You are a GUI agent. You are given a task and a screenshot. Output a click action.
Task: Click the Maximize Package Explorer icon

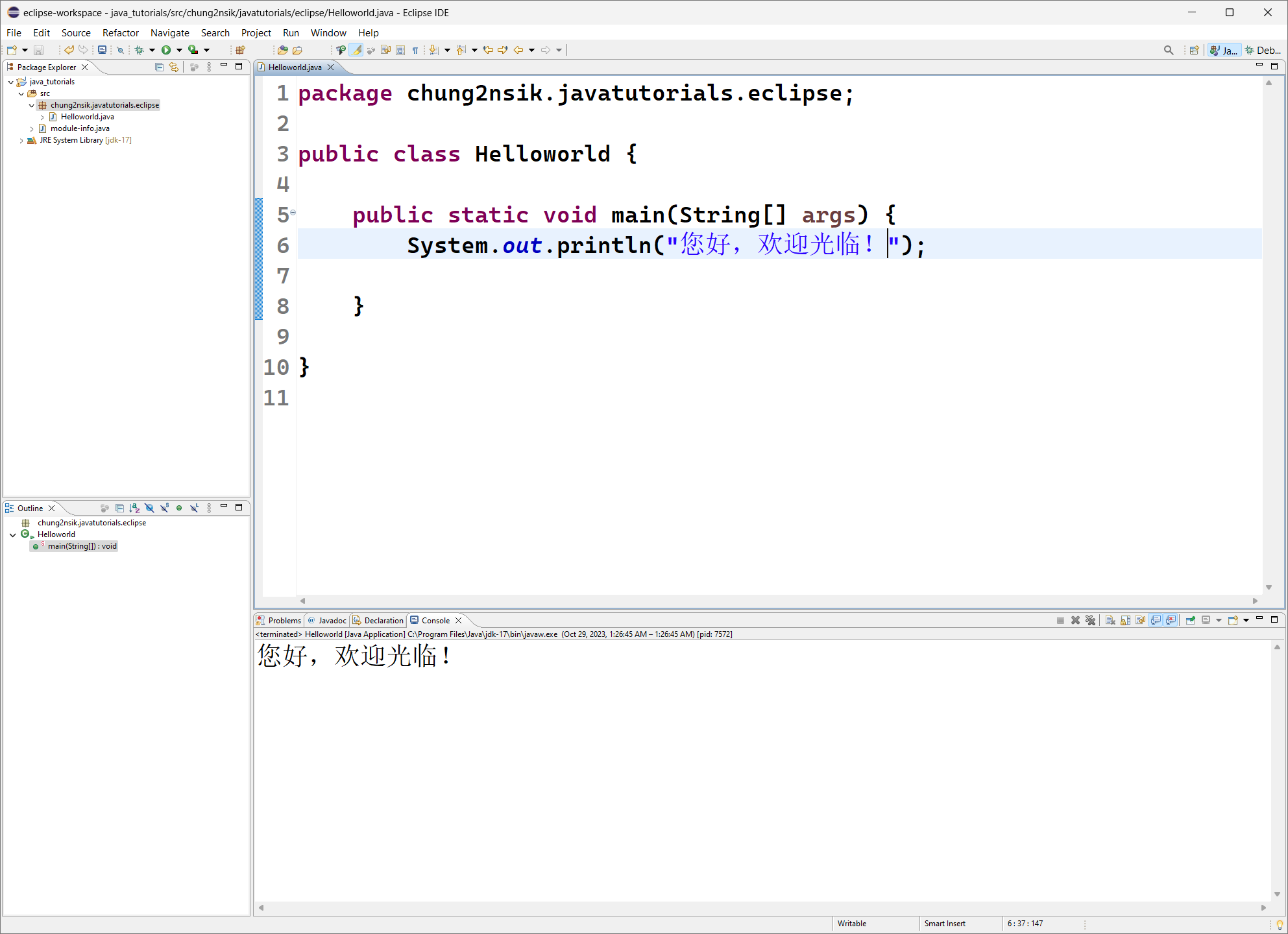click(239, 66)
